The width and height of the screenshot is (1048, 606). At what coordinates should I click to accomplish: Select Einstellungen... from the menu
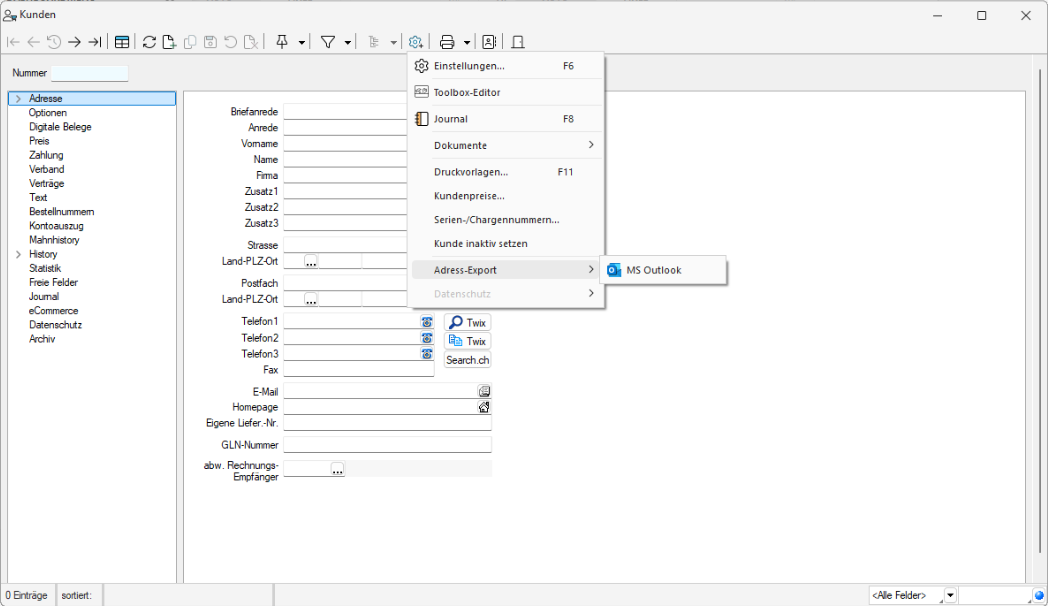(506, 65)
